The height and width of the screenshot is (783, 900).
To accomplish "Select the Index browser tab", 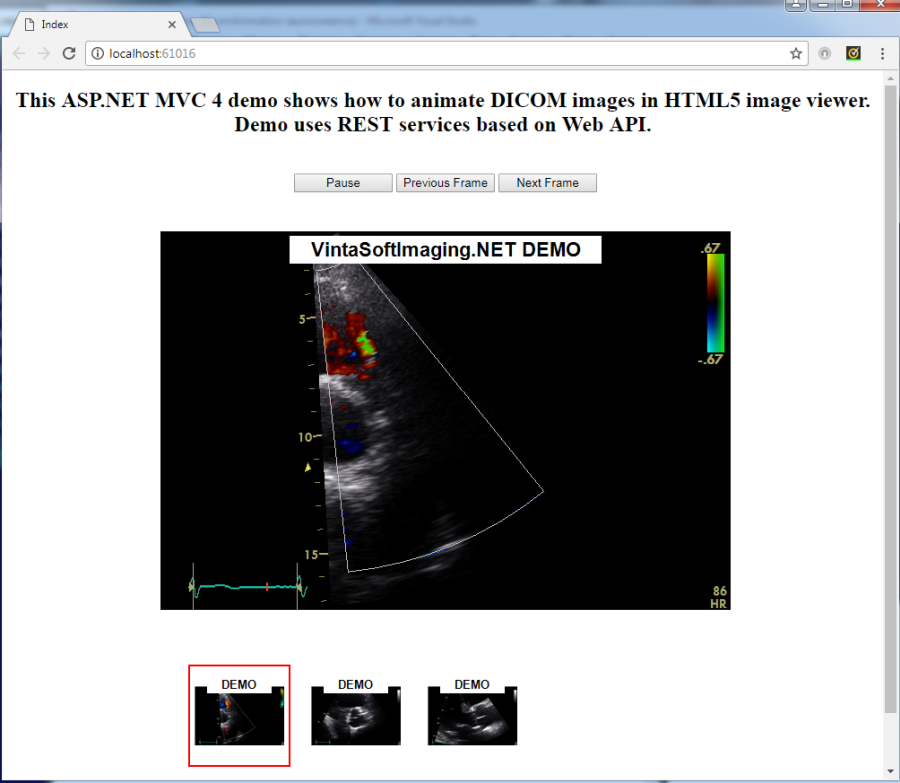I will click(100, 24).
